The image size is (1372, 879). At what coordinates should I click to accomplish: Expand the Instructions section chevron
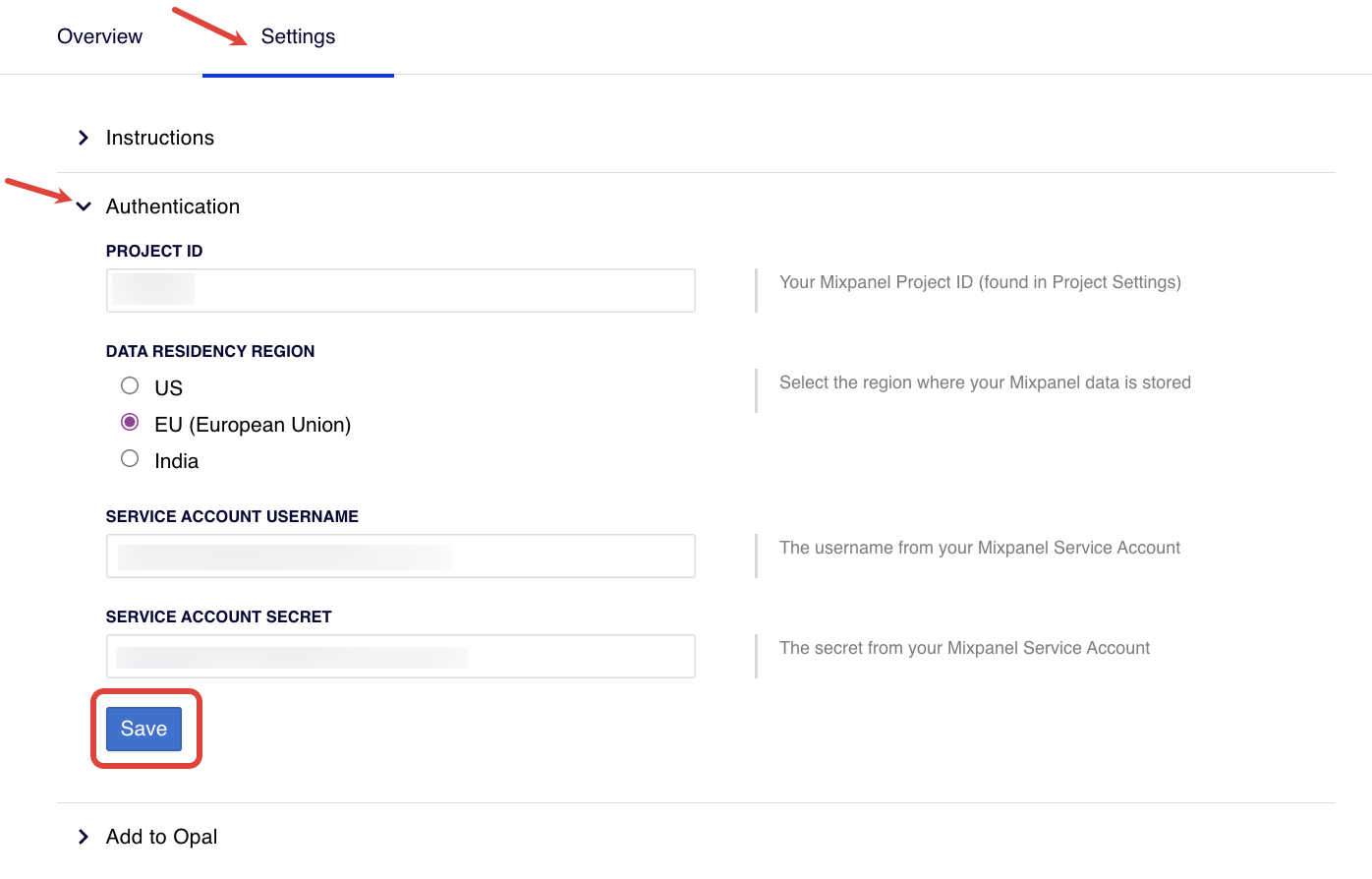(x=84, y=138)
